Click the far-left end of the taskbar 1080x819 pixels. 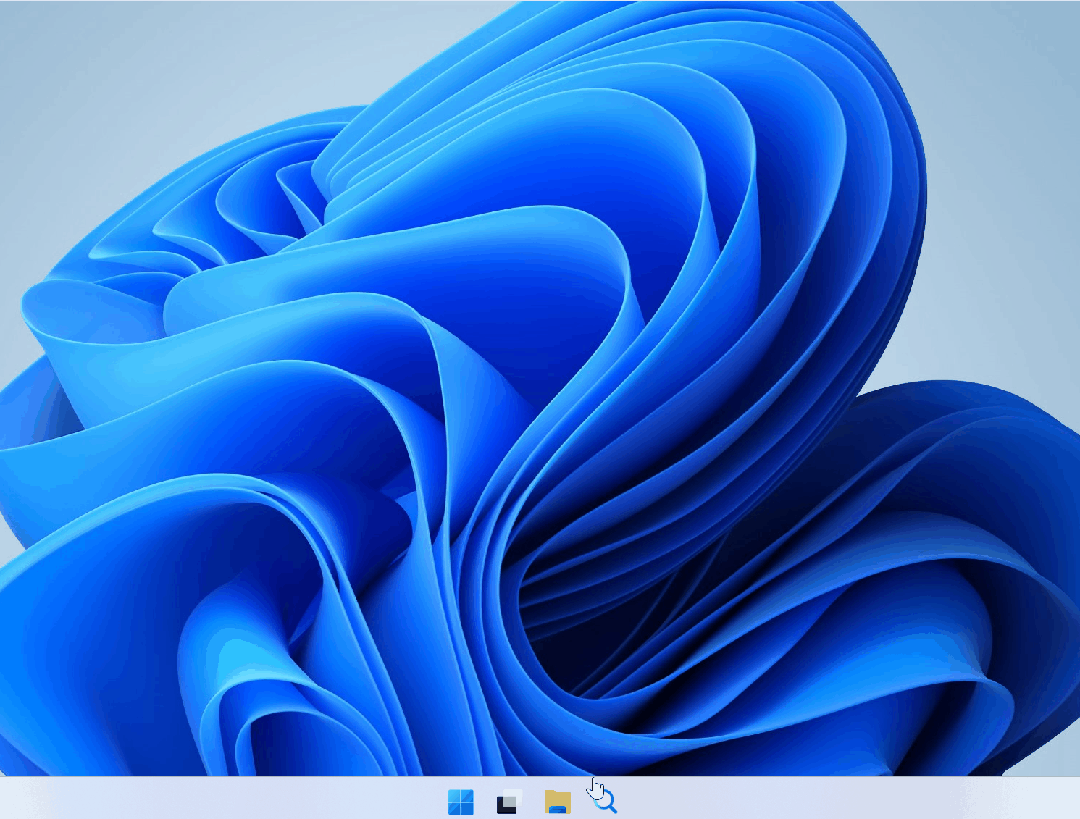[10, 800]
